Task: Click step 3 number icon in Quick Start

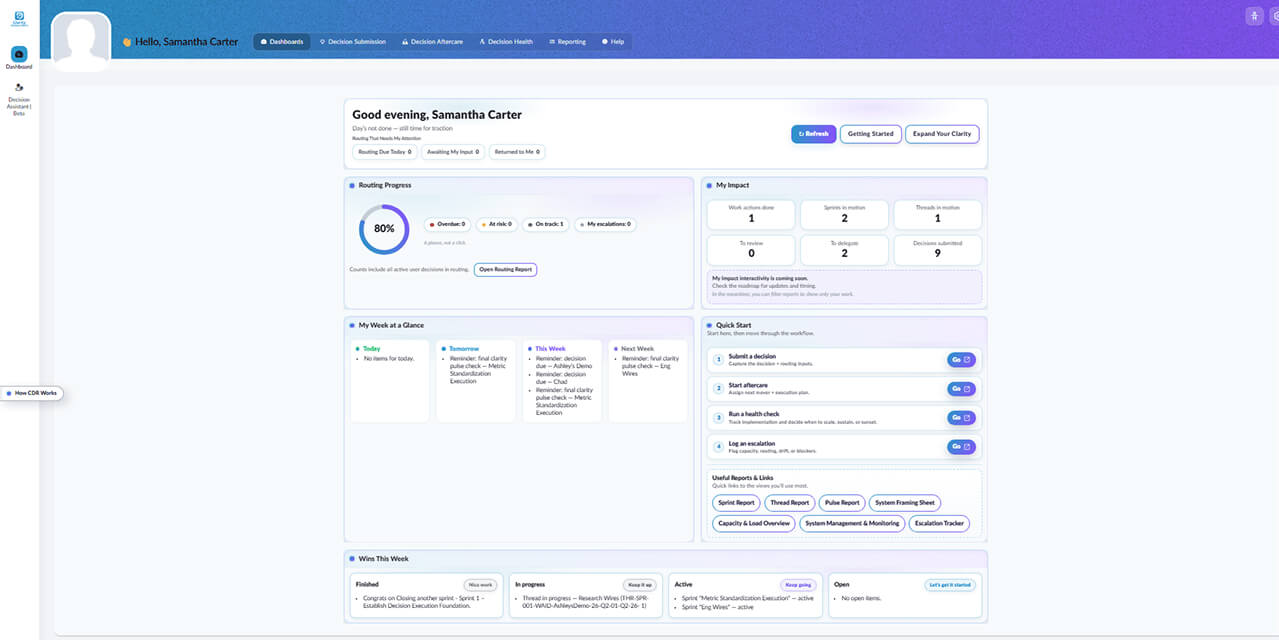Action: 718,417
